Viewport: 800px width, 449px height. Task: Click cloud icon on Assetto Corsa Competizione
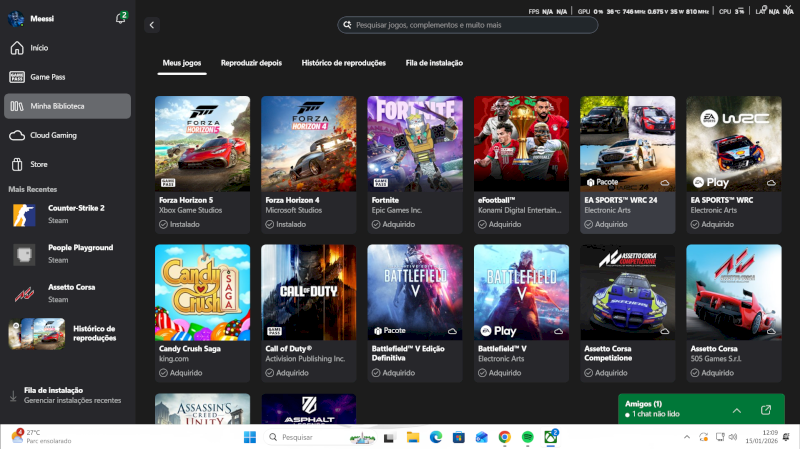(665, 331)
